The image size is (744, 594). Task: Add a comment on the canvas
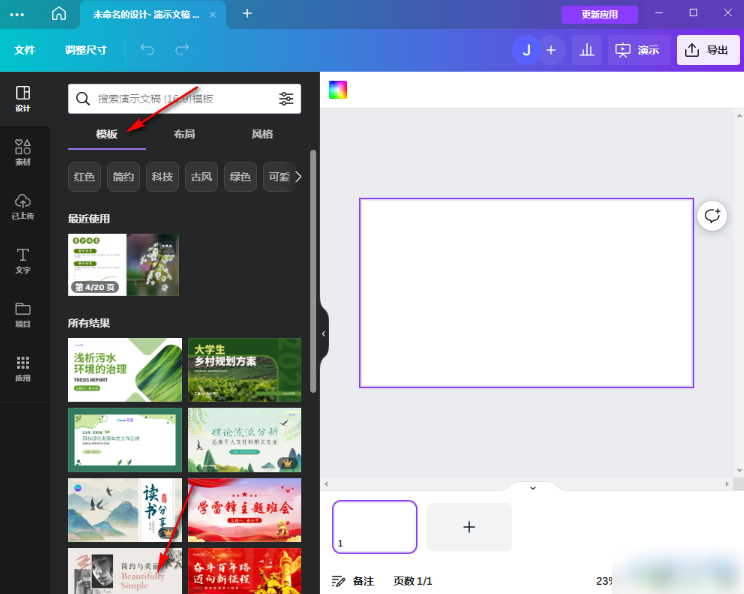712,215
